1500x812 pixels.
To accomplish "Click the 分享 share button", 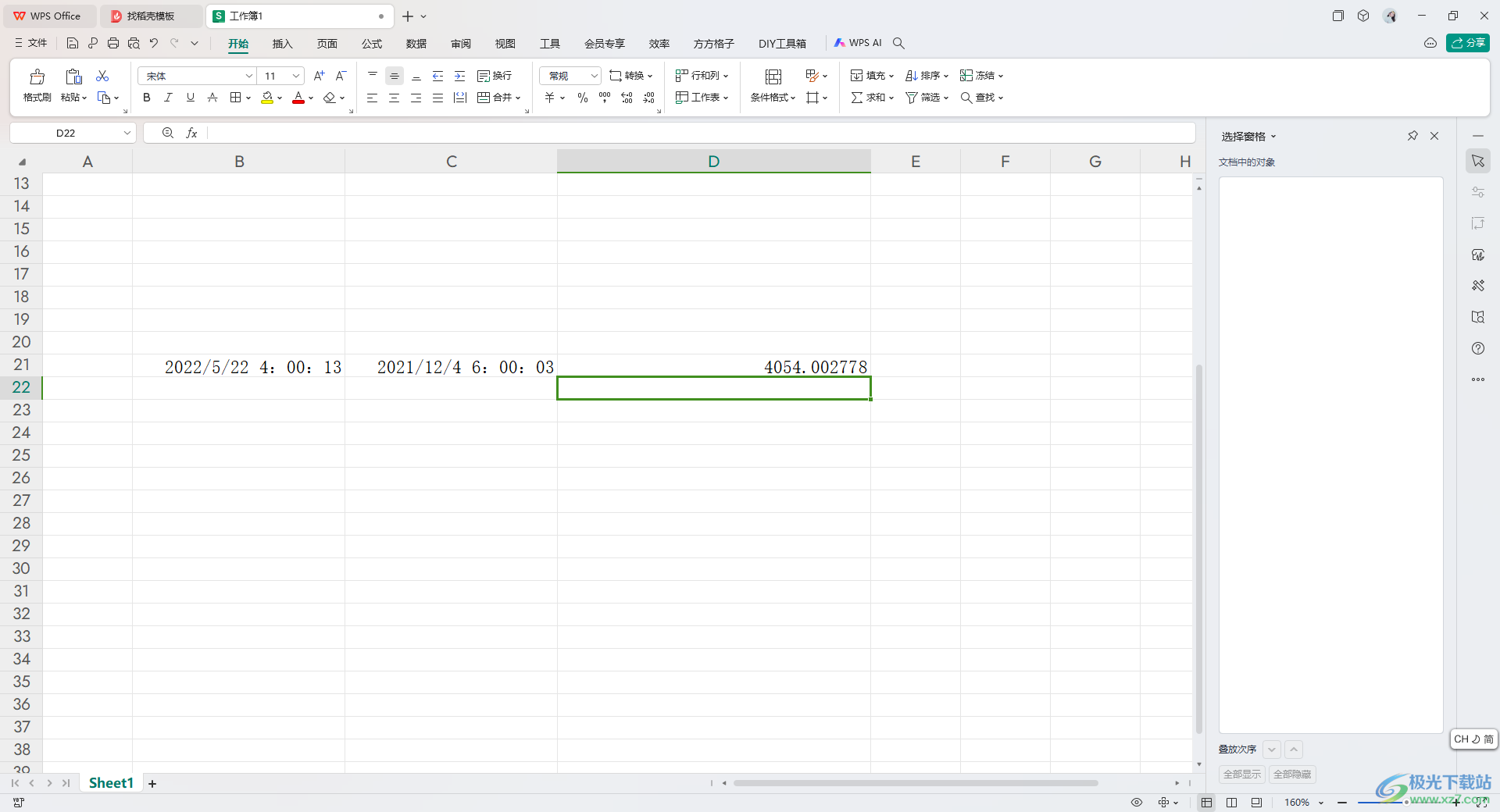I will 1468,43.
